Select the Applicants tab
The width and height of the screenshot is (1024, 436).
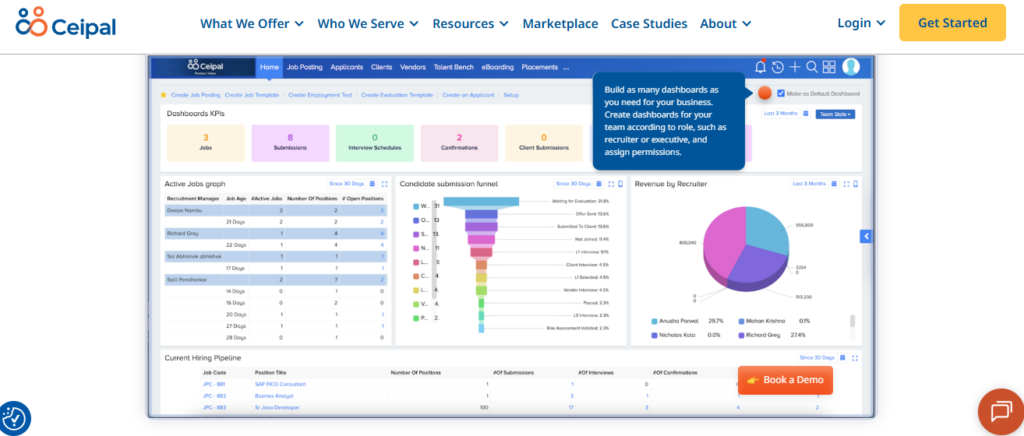click(347, 67)
